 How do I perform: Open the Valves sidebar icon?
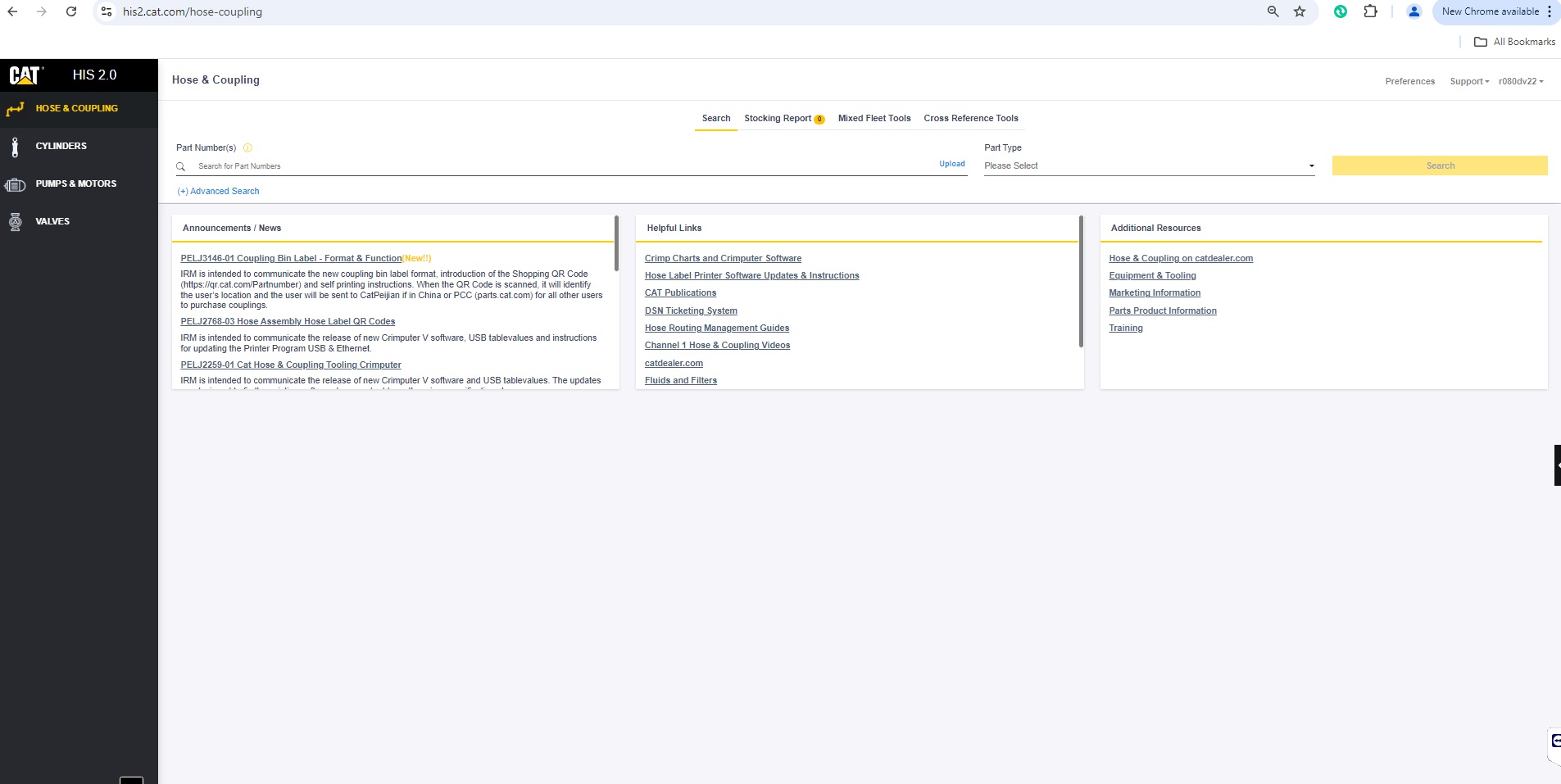pos(15,222)
